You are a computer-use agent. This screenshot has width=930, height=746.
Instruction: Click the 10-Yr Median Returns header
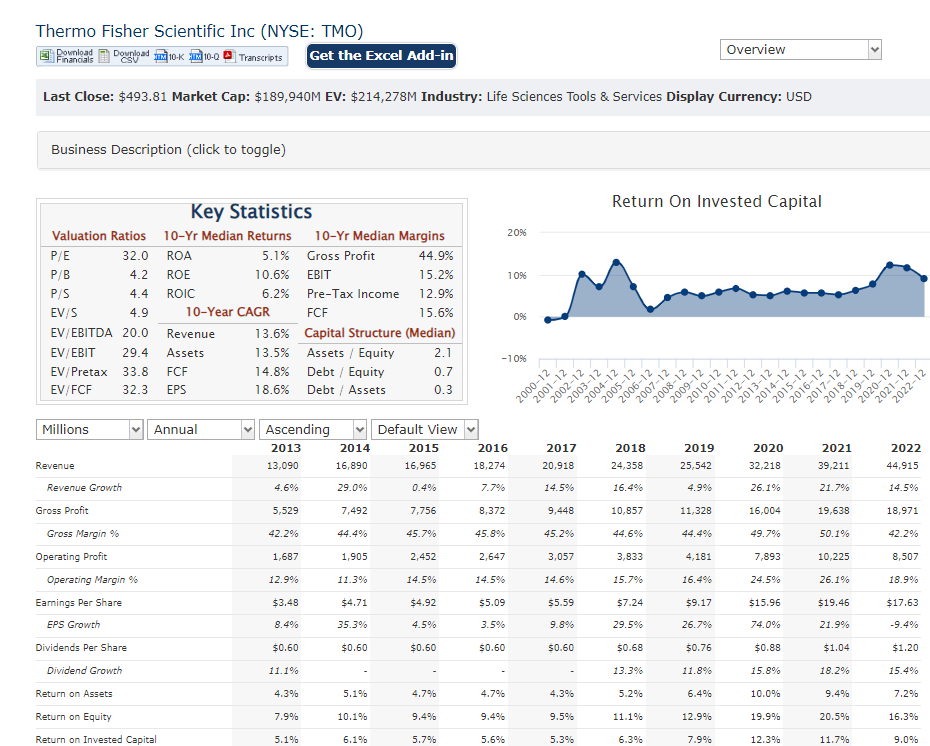(x=227, y=236)
